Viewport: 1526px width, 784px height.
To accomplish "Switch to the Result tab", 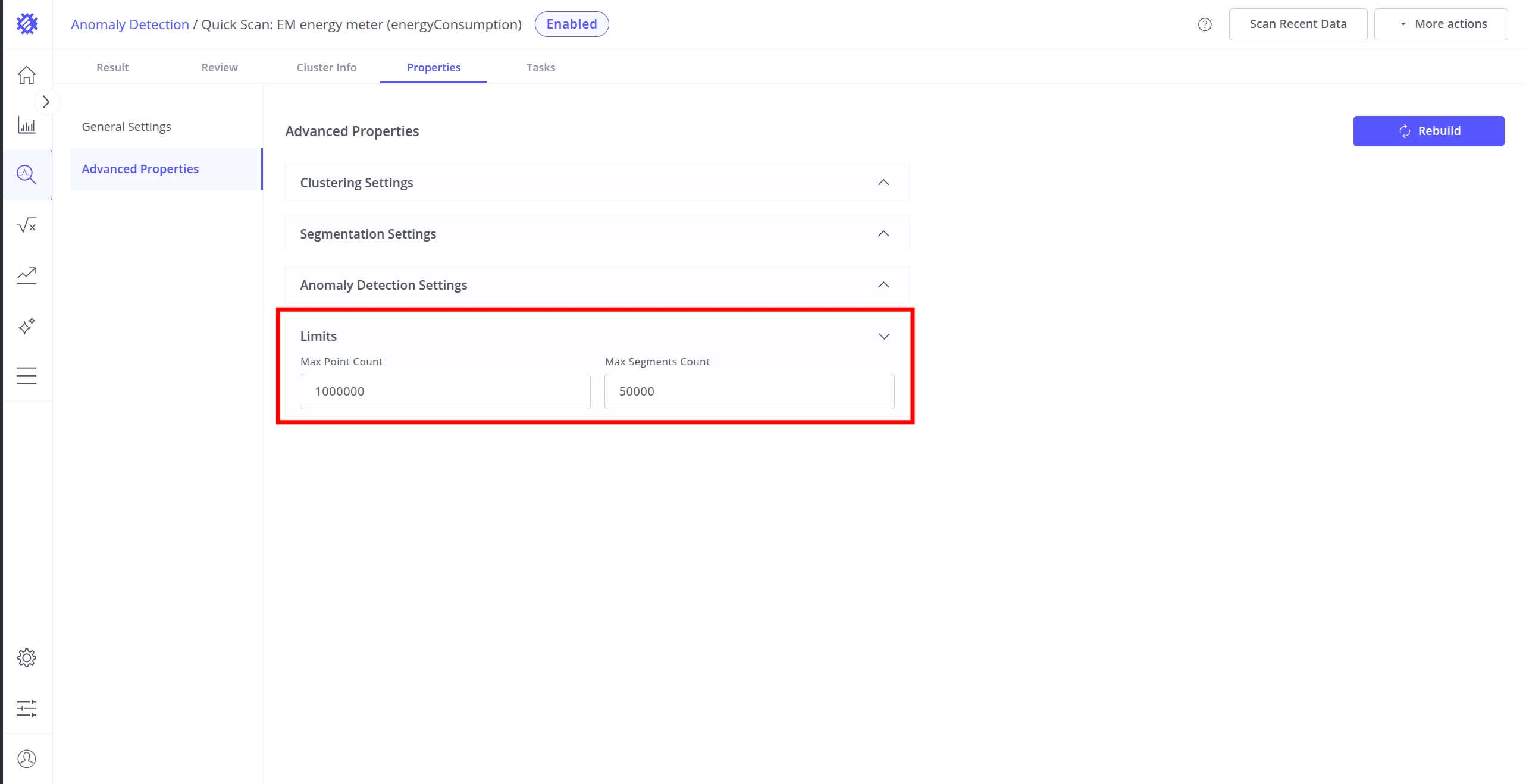I will point(112,67).
